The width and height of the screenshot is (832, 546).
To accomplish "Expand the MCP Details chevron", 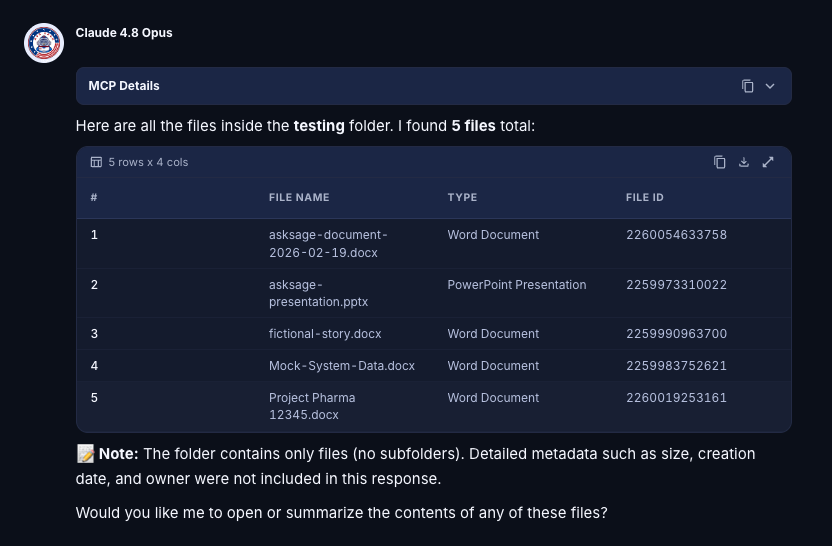I will click(770, 86).
